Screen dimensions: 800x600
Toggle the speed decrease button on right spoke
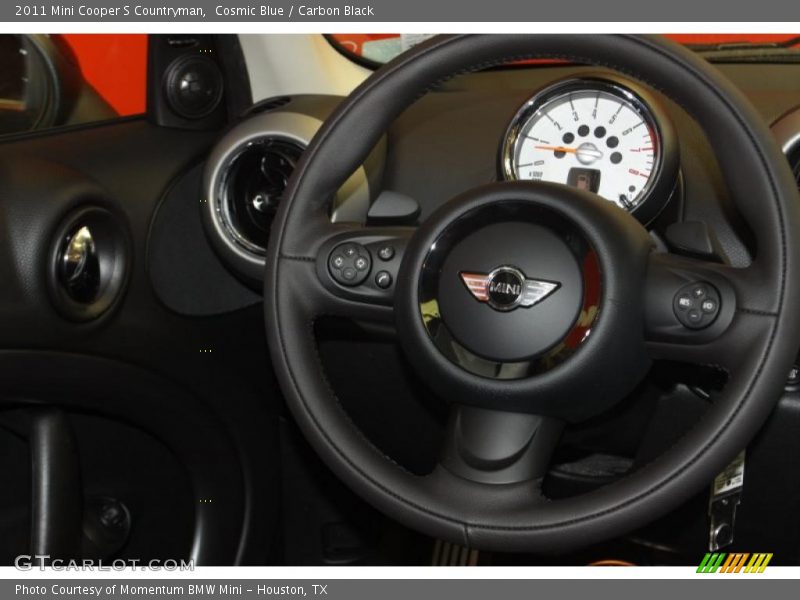pyautogui.click(x=694, y=316)
